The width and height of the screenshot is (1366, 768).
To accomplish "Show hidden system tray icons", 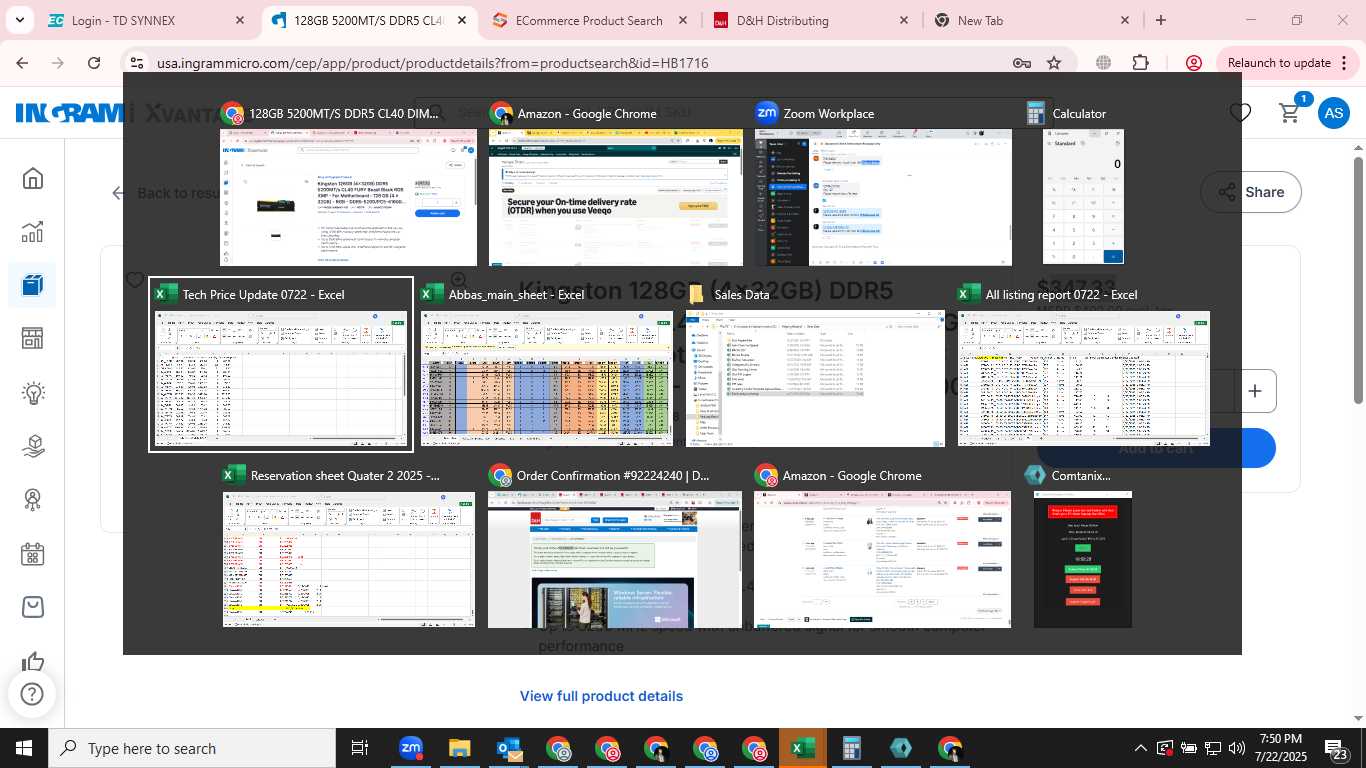I will [x=1140, y=748].
